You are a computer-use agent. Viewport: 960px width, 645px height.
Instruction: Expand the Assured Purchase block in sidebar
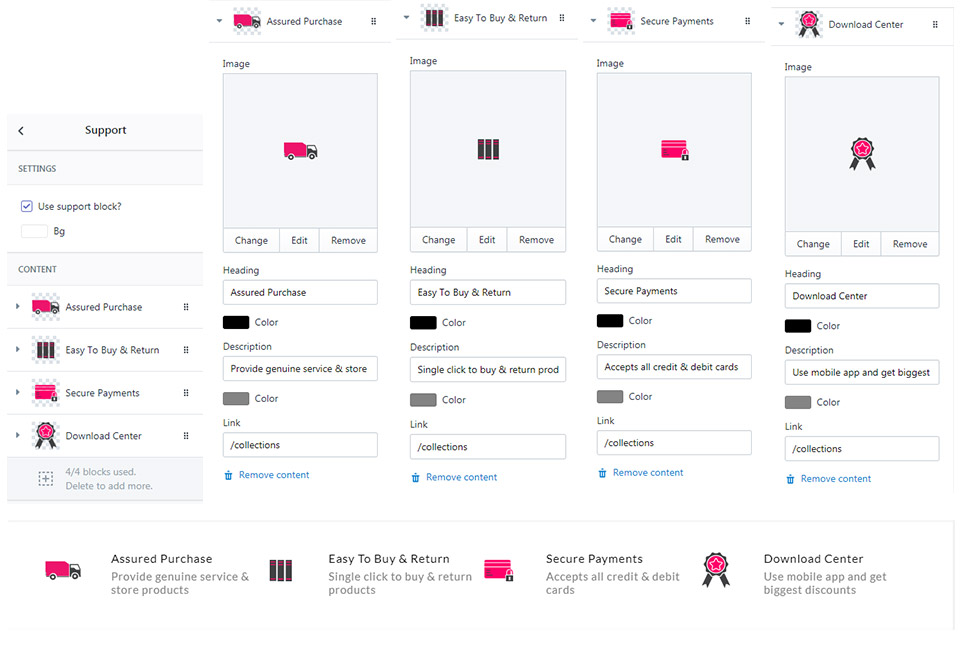[x=18, y=307]
